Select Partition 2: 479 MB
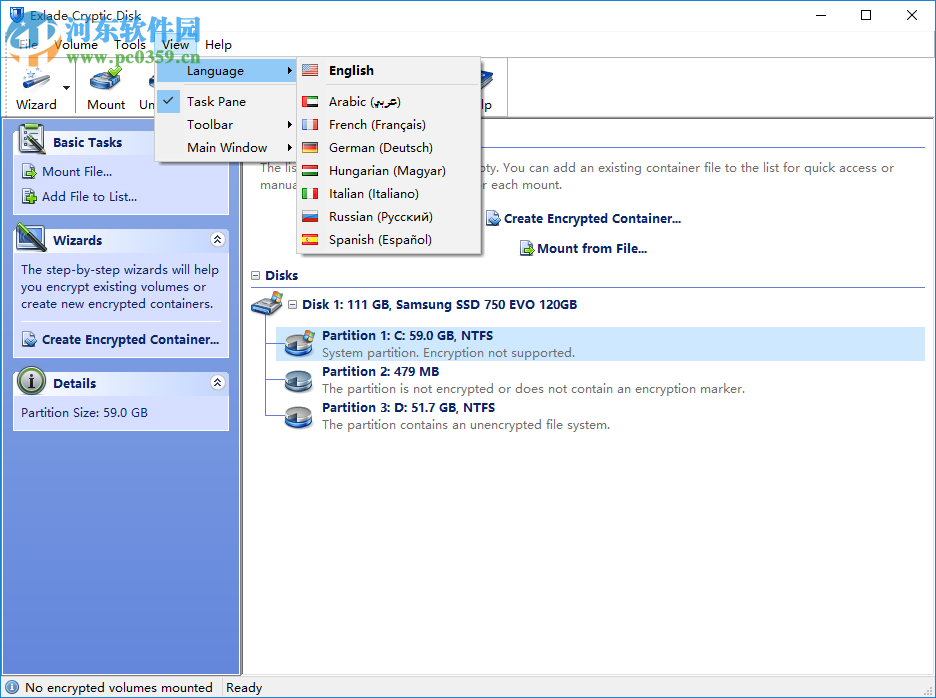 pyautogui.click(x=381, y=371)
